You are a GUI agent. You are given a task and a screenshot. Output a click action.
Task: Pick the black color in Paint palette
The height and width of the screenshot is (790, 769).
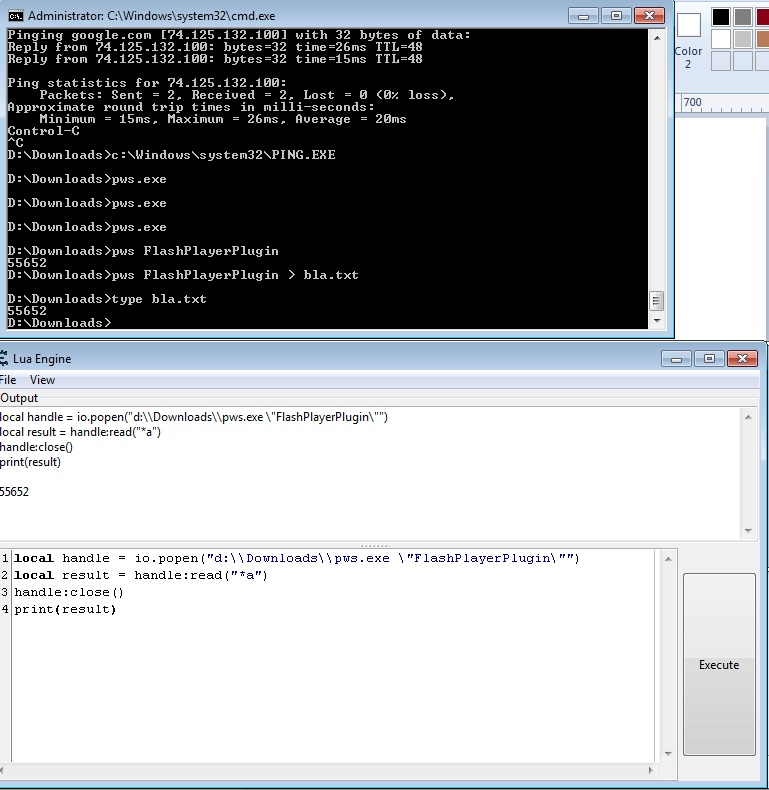[721, 17]
